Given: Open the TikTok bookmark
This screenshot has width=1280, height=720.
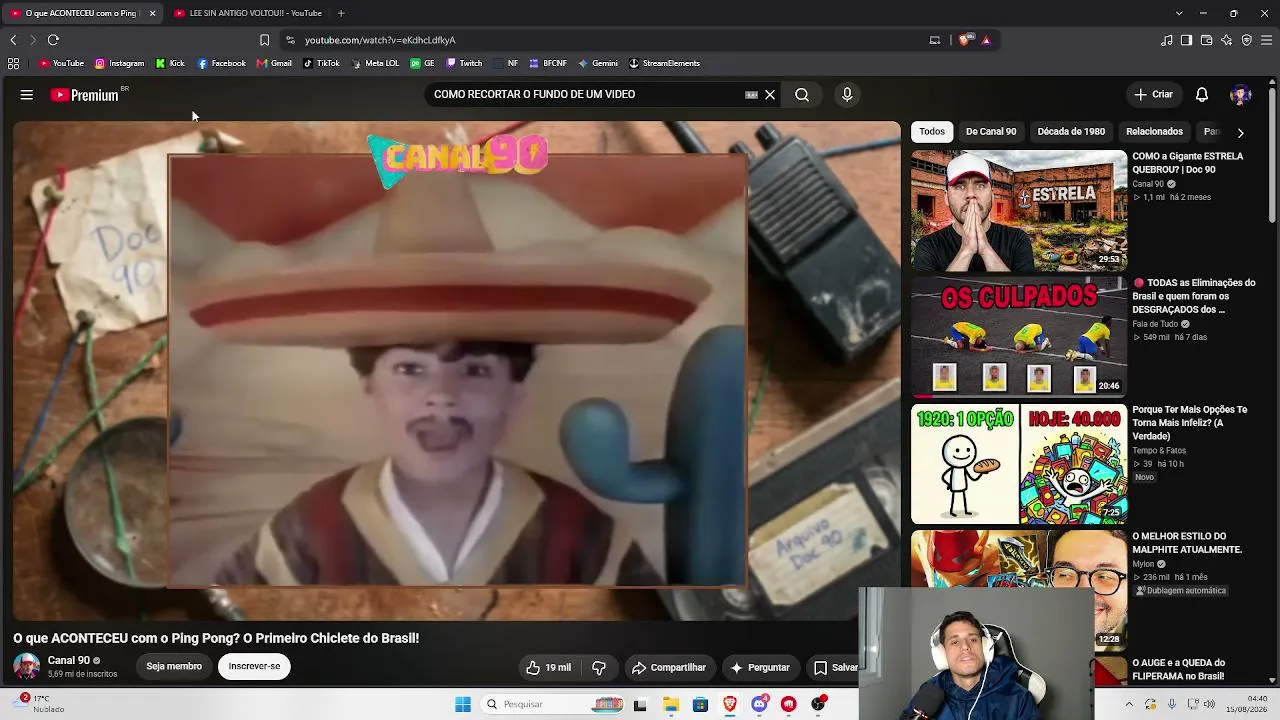Looking at the screenshot, I should 322,63.
